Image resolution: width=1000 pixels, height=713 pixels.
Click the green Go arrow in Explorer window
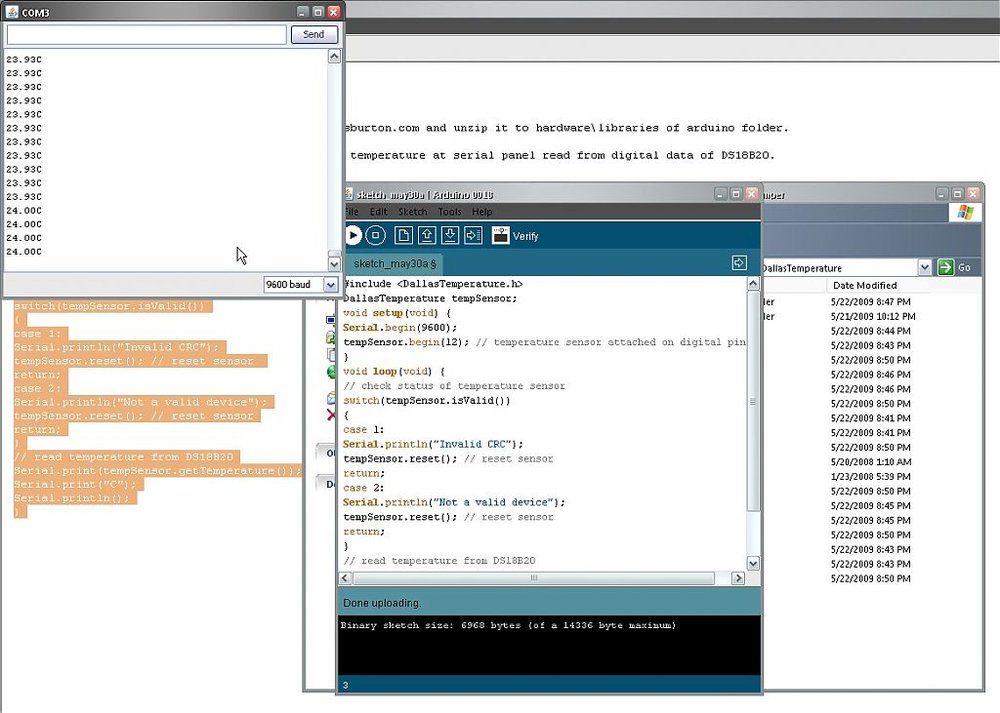946,268
